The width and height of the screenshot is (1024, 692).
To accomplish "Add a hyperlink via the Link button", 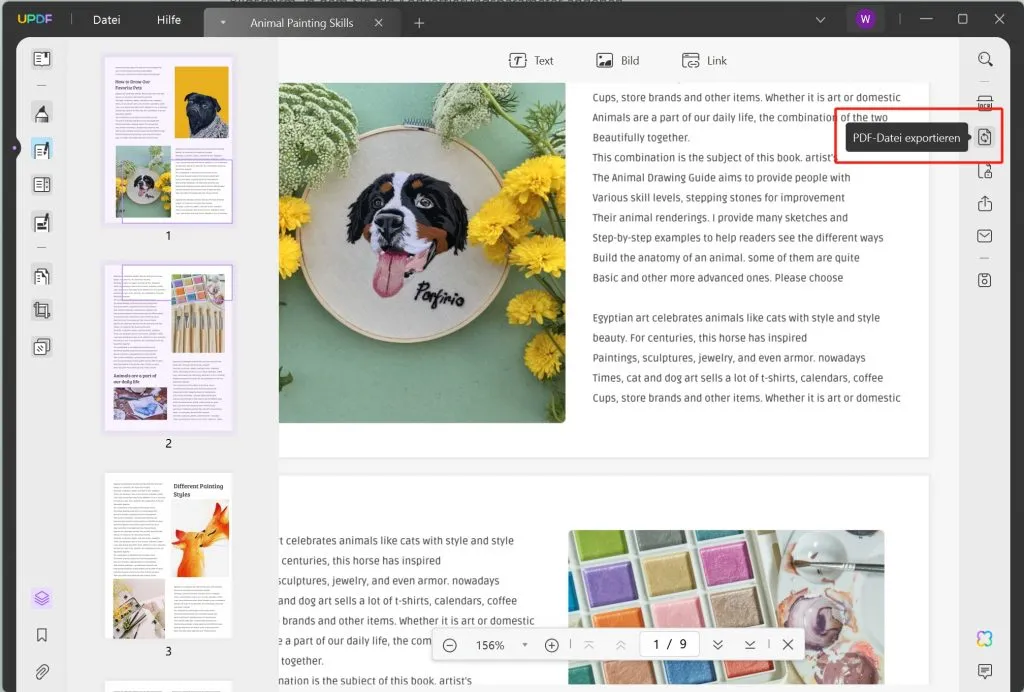I will click(x=703, y=60).
